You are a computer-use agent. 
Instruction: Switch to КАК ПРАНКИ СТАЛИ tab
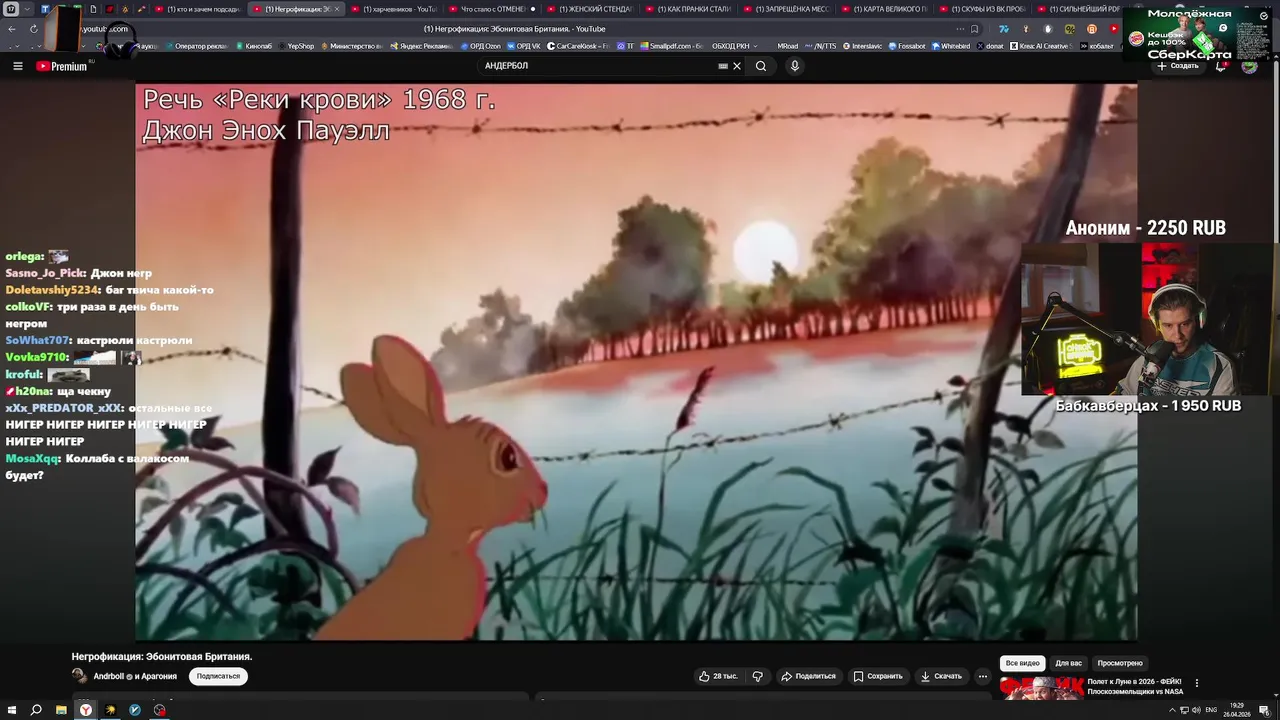click(688, 9)
